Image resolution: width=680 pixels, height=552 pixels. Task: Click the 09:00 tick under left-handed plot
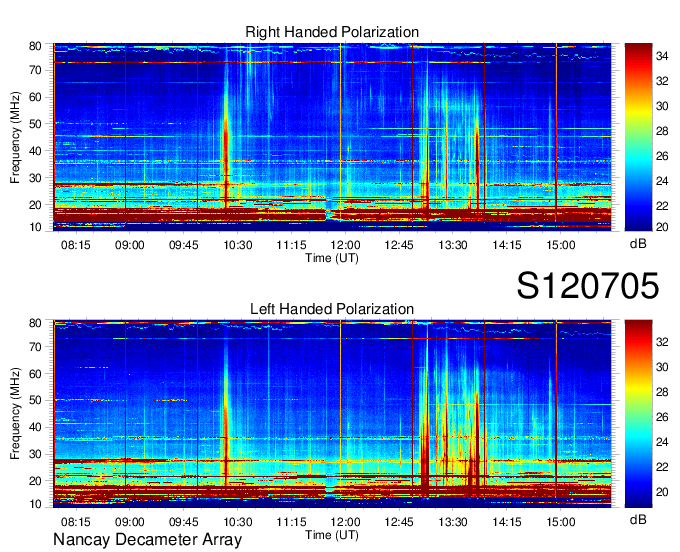[x=130, y=522]
